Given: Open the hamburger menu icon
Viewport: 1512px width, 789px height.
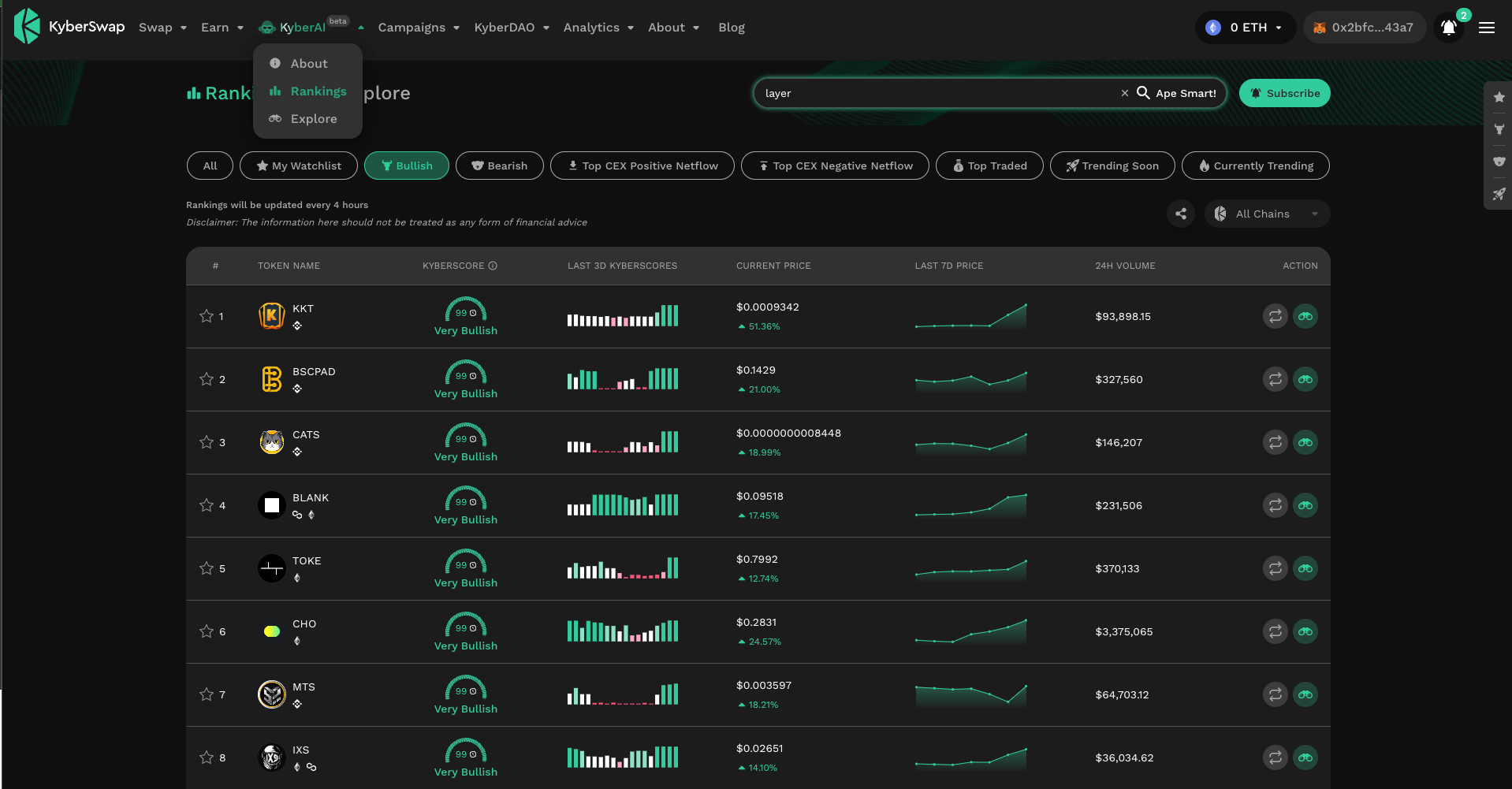Looking at the screenshot, I should click(x=1487, y=28).
